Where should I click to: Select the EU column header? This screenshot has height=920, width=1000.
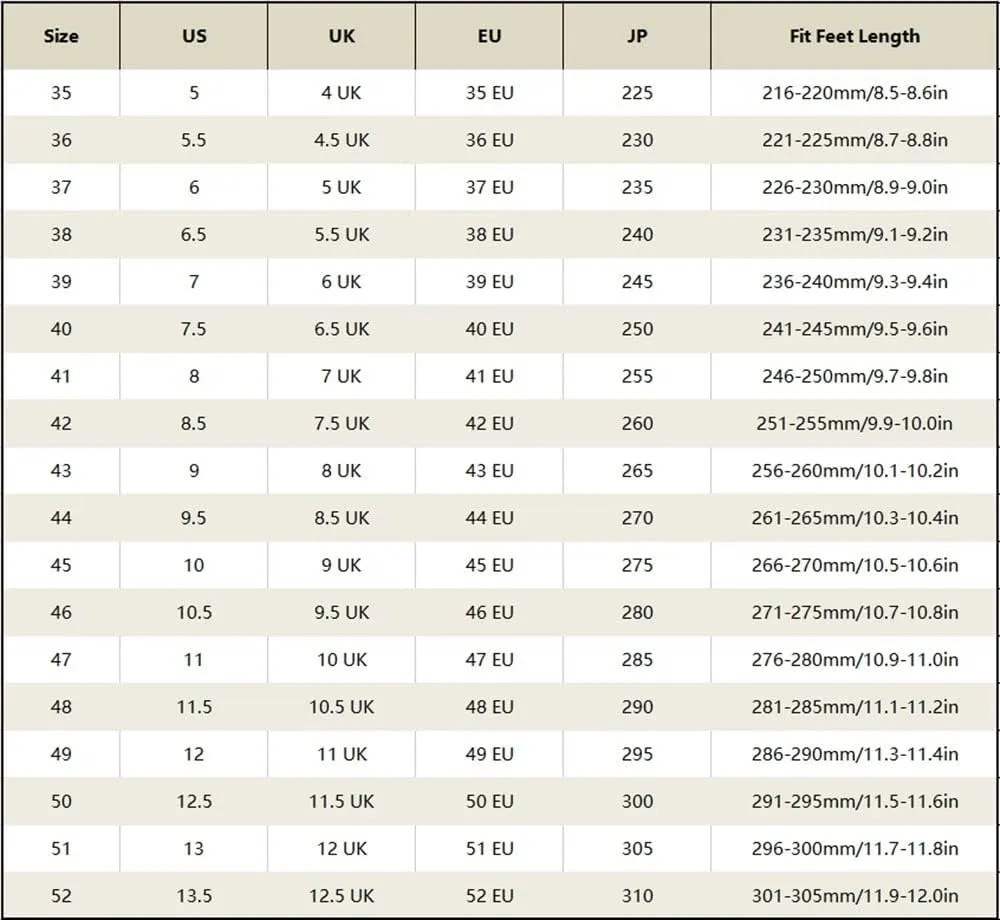(489, 36)
